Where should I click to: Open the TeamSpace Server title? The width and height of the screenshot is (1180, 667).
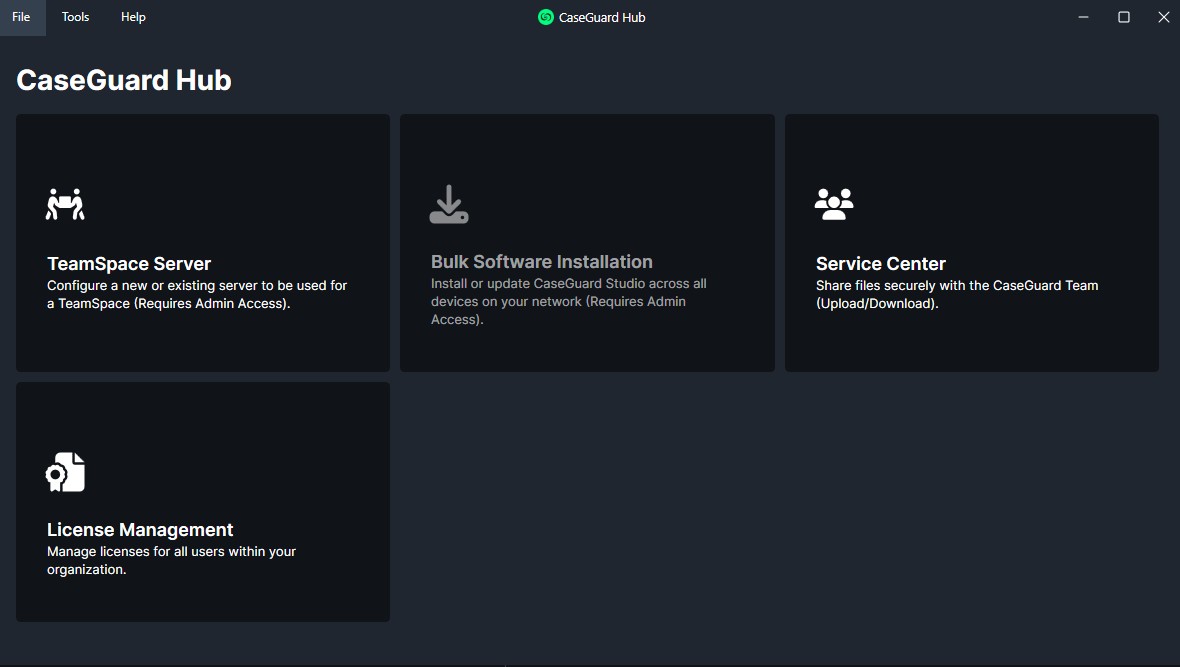coord(129,263)
